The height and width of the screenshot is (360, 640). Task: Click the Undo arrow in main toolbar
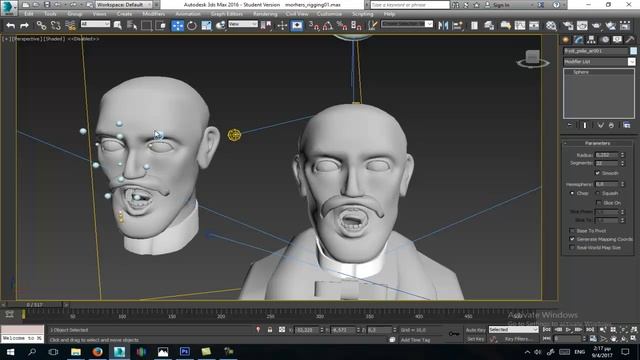pyautogui.click(x=11, y=26)
